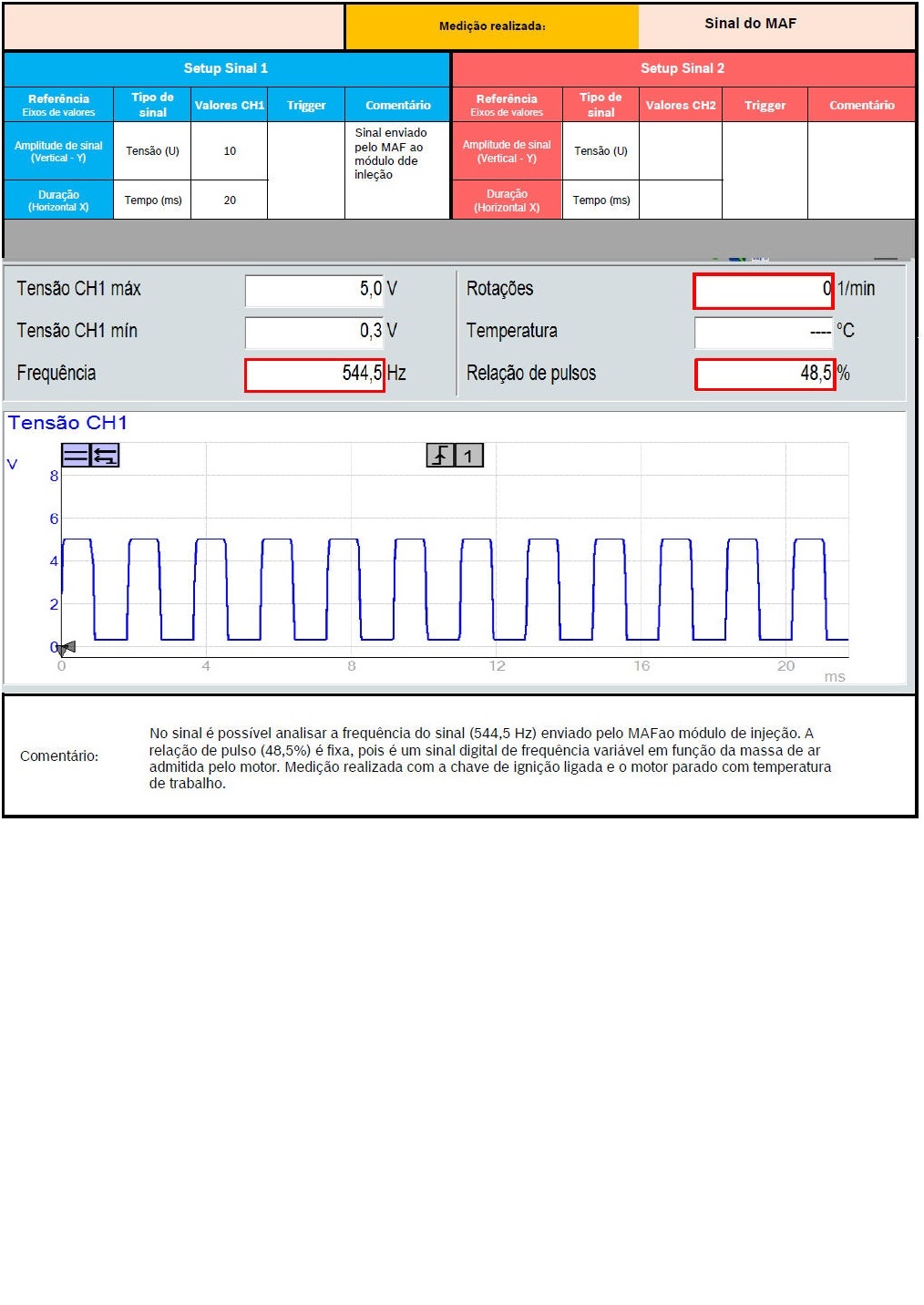
Task: Click the empty Valores CH2 amplitude cell
Action: (x=681, y=151)
